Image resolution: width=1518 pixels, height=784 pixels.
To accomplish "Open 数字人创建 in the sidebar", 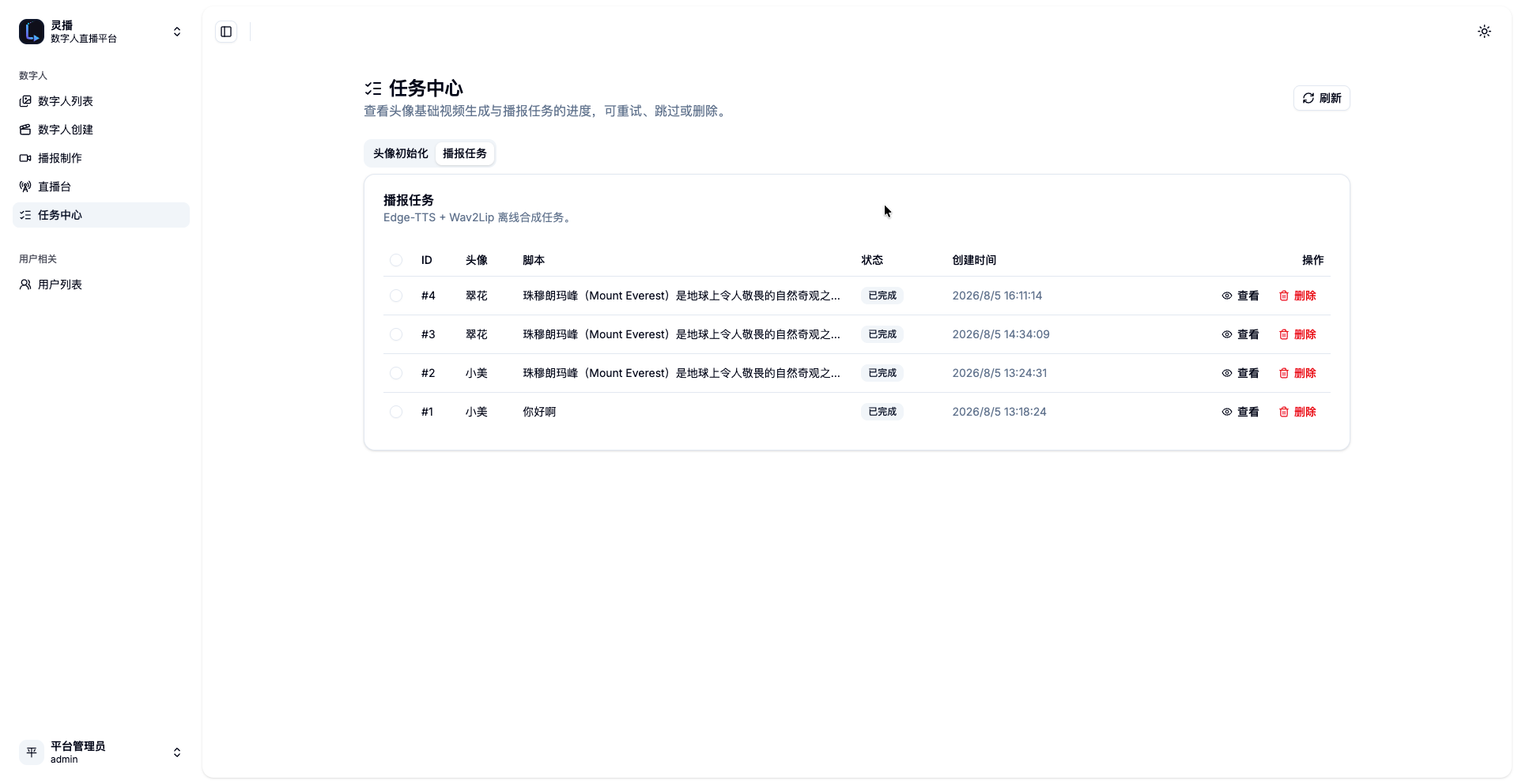I will point(101,130).
